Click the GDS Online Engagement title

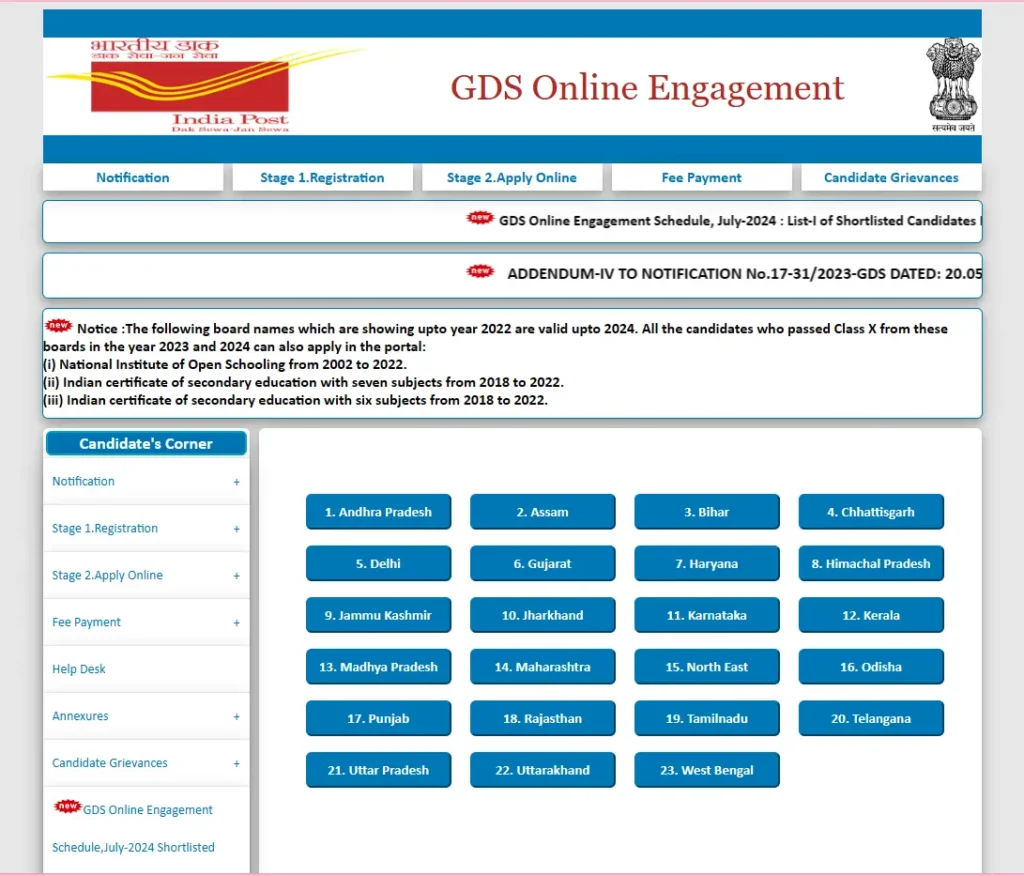pos(647,88)
